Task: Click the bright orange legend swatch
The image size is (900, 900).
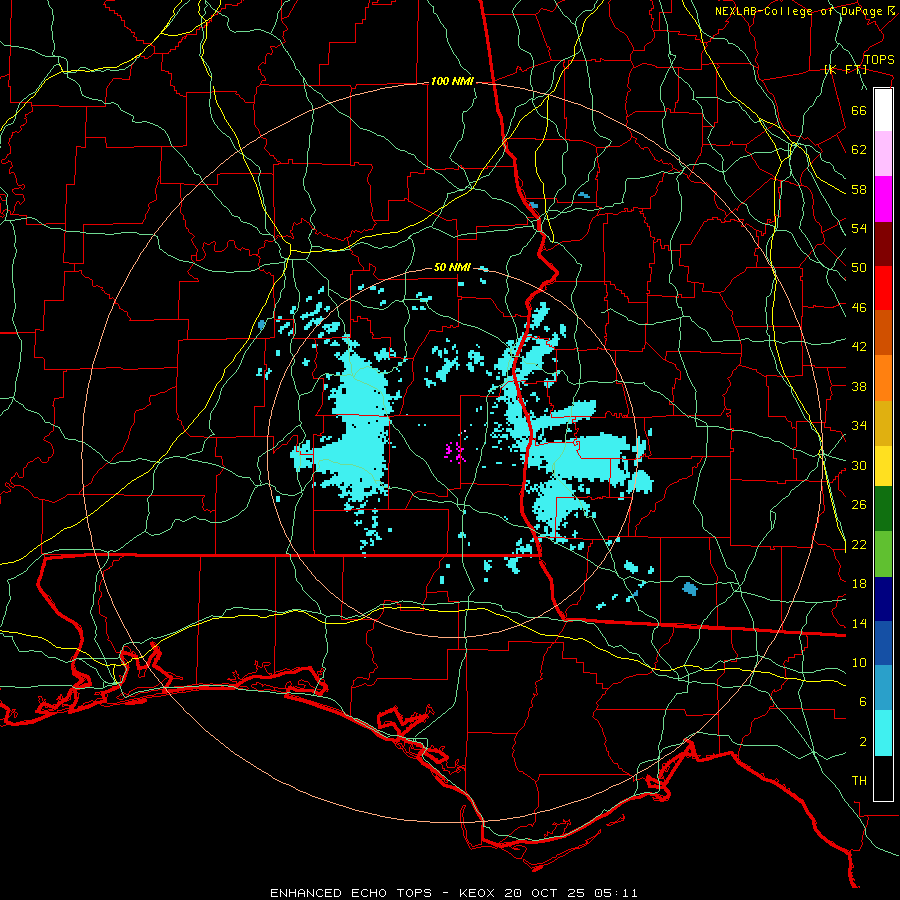Action: click(883, 378)
